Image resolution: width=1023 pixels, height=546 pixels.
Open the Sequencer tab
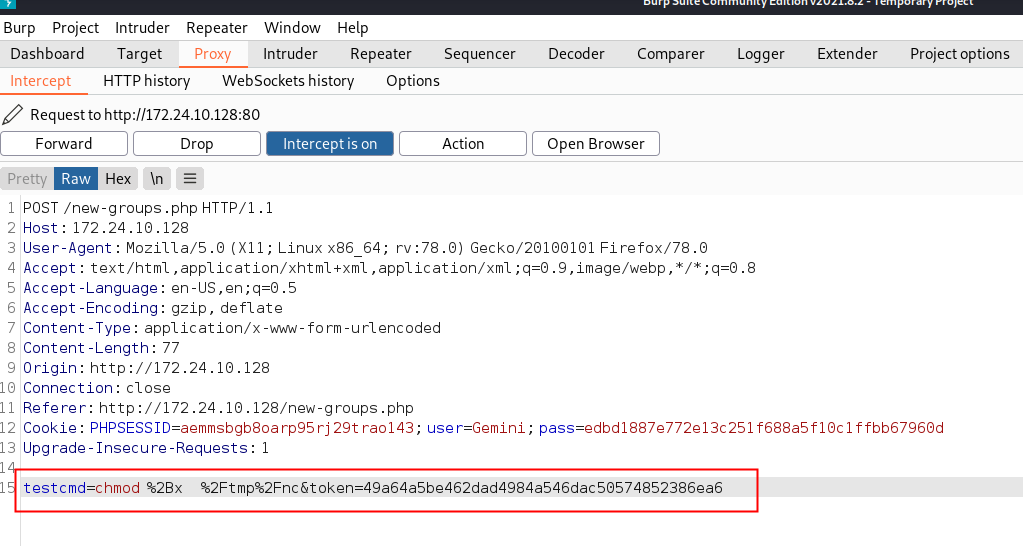(480, 54)
